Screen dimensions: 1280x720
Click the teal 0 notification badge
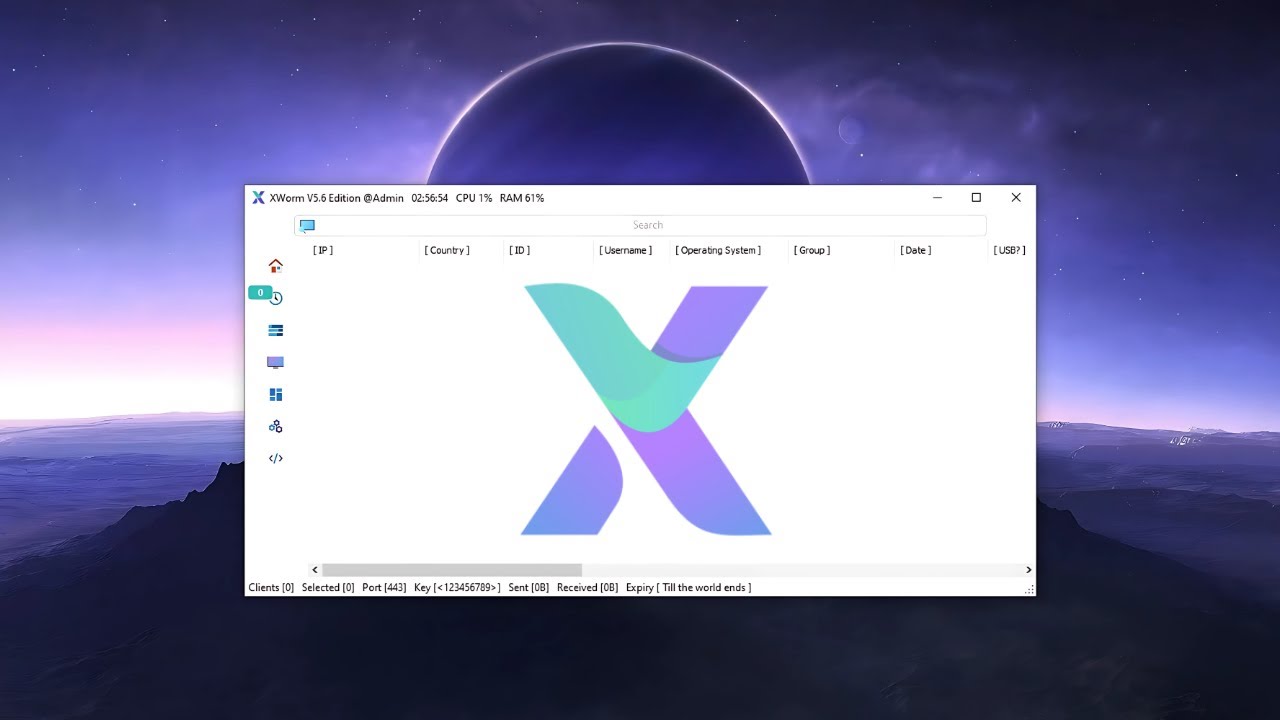pyautogui.click(x=260, y=292)
